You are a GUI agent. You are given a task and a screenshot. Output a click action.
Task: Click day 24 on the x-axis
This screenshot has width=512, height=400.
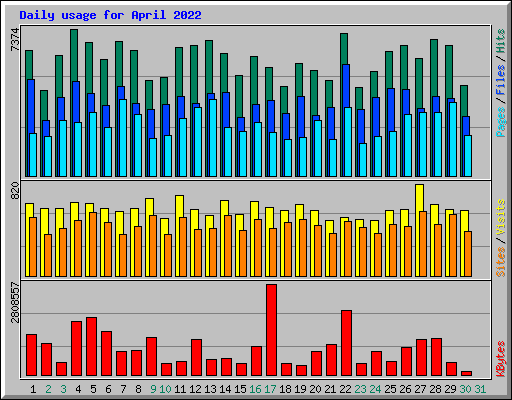(375, 389)
